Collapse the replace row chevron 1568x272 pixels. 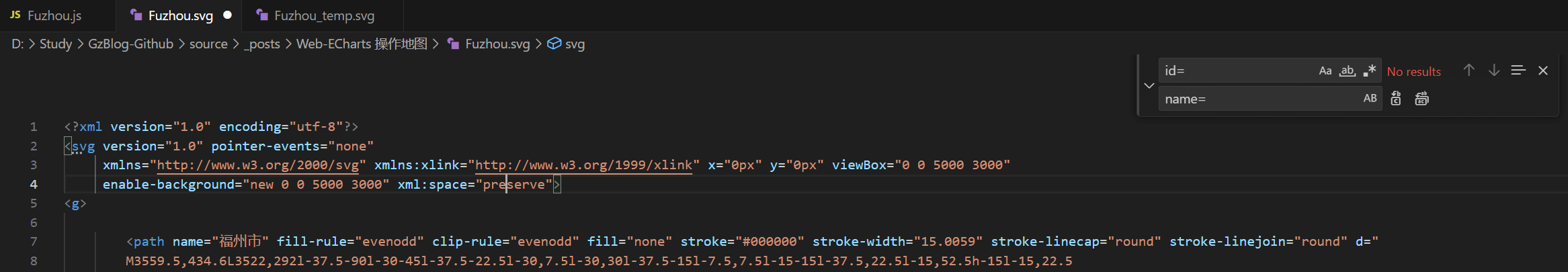tap(1149, 85)
